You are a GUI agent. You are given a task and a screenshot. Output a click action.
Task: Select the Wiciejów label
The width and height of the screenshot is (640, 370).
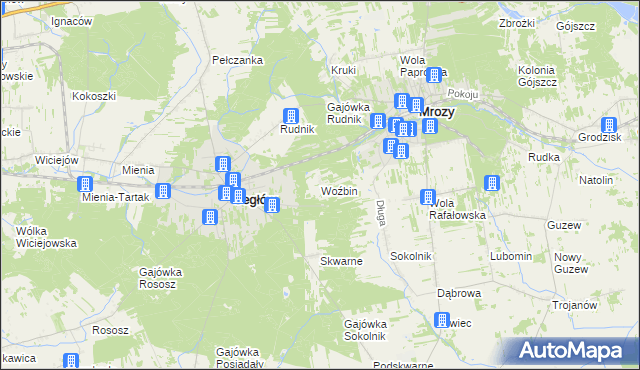coord(57,160)
